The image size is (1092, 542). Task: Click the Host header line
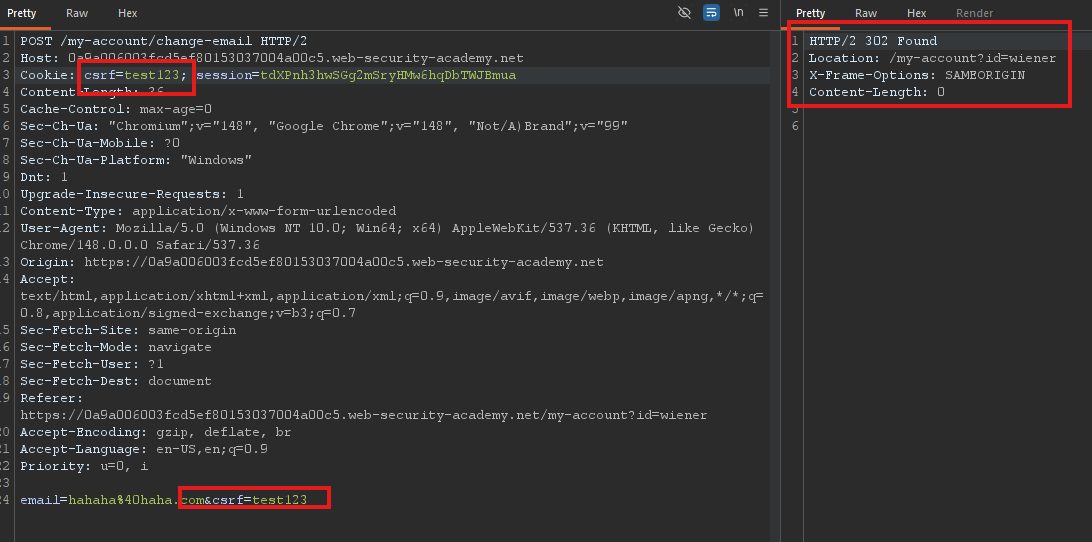272,59
